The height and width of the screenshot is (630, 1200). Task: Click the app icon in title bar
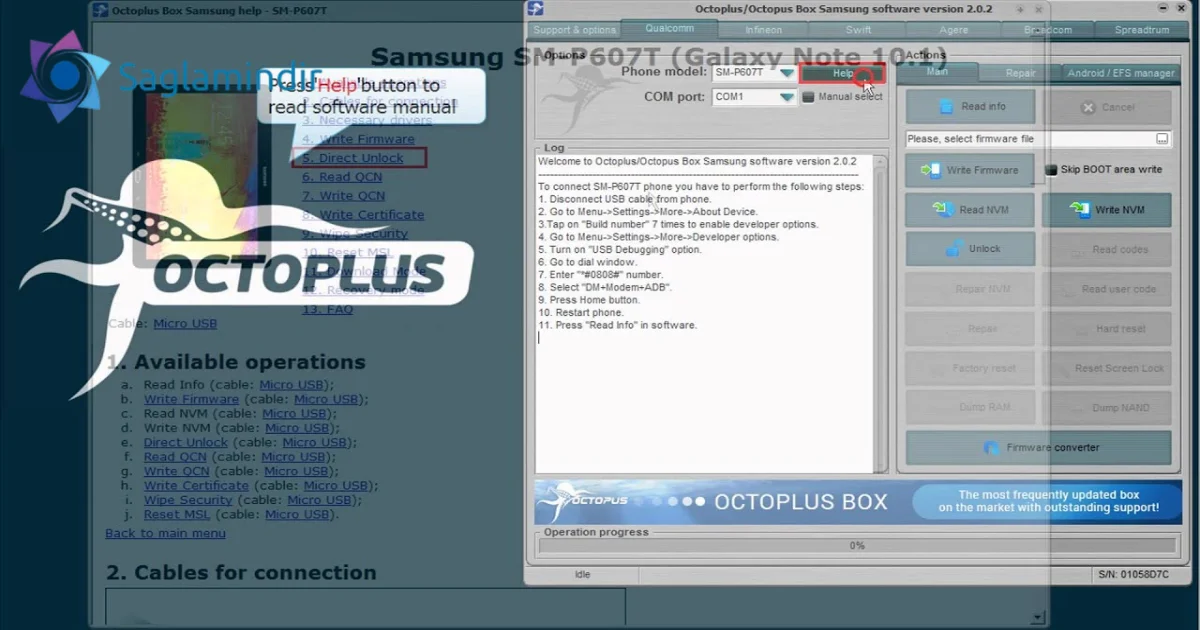point(536,9)
